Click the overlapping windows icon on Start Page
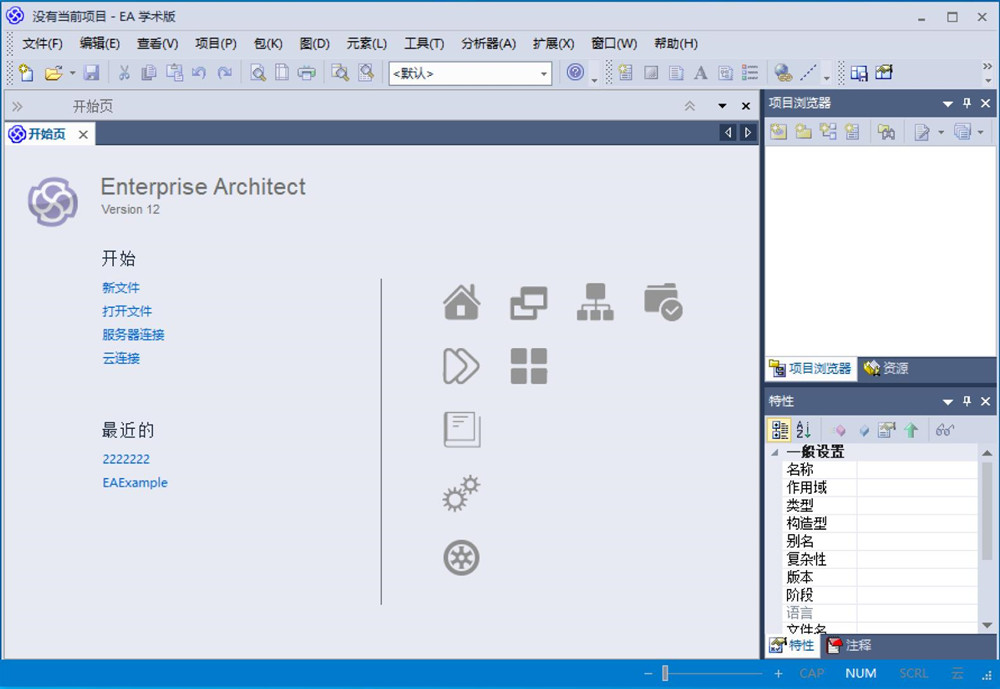Screen dimensions: 1000x689 [529, 303]
